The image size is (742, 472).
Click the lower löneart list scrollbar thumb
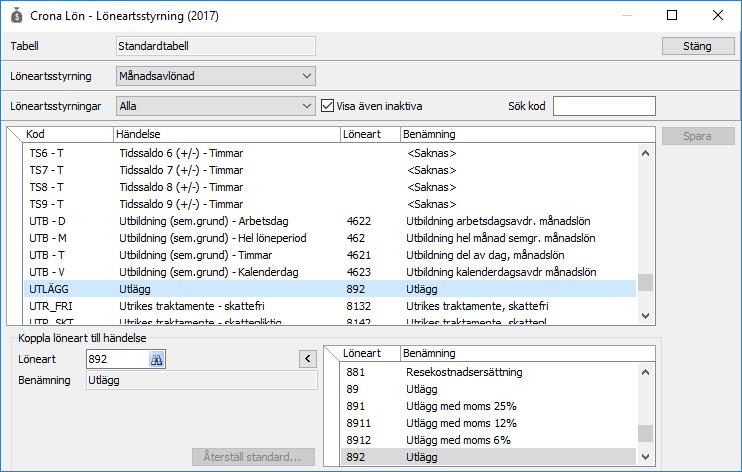pyautogui.click(x=645, y=434)
